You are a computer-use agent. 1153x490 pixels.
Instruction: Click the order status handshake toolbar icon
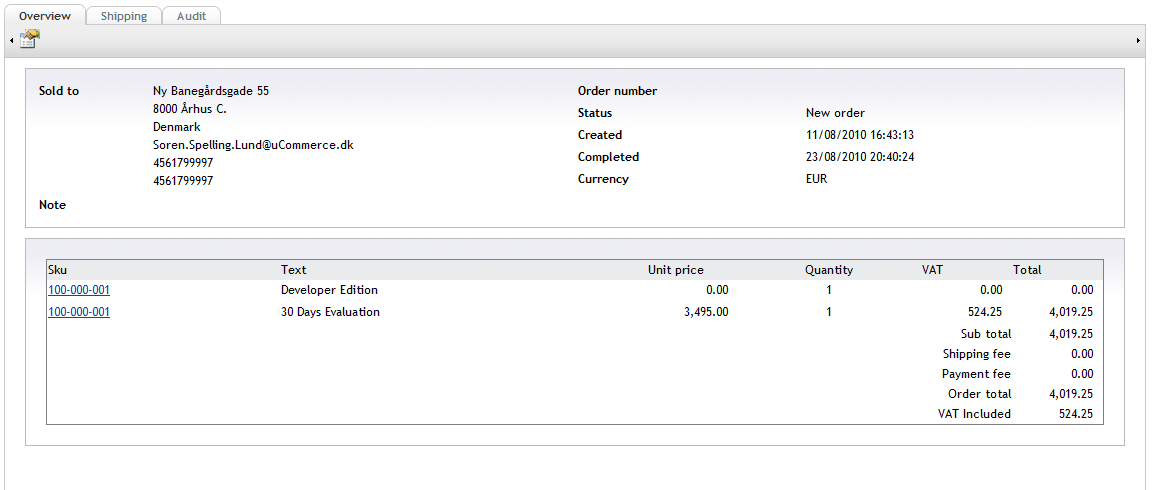click(x=29, y=40)
